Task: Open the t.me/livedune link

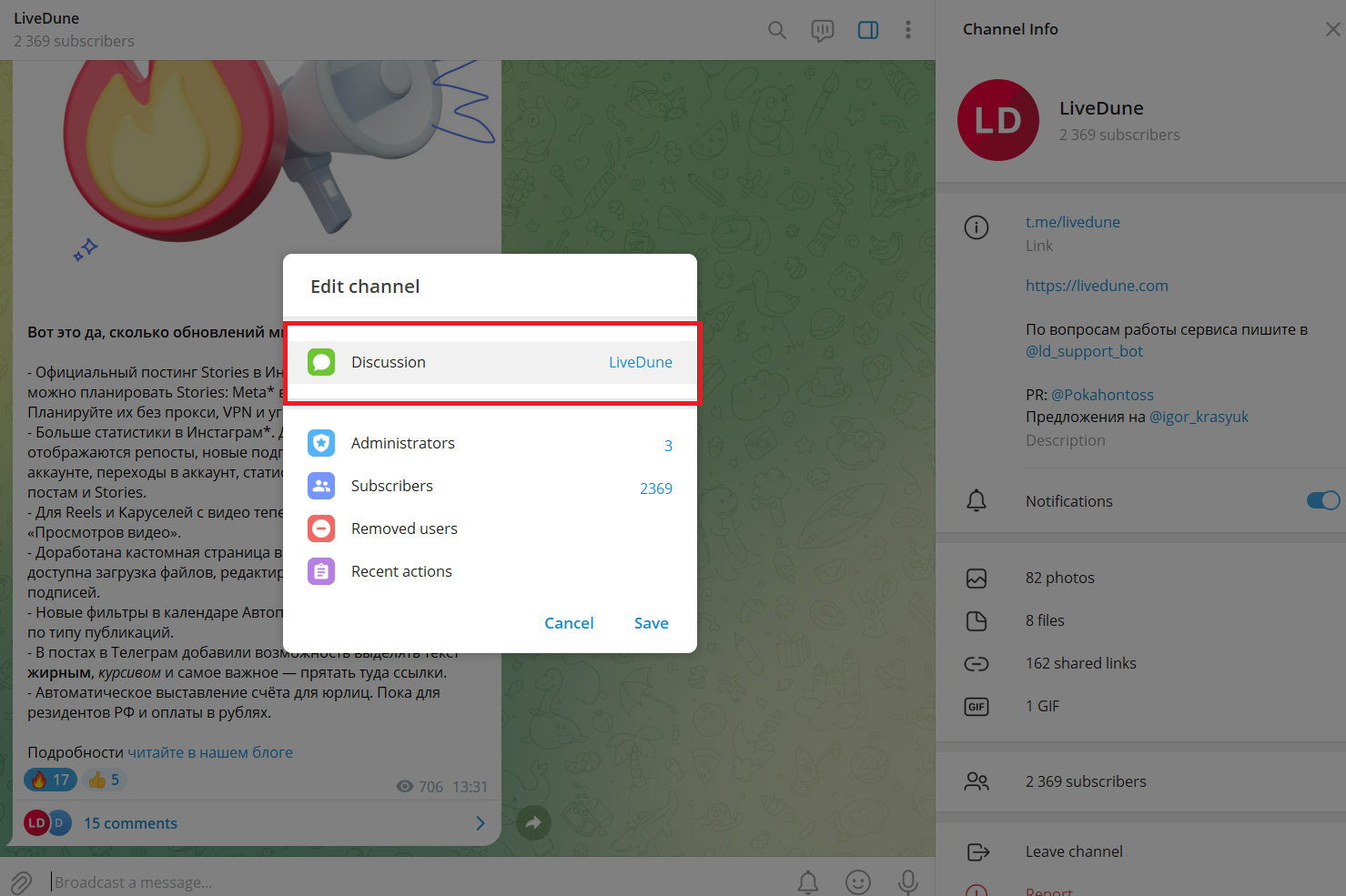Action: [x=1072, y=222]
